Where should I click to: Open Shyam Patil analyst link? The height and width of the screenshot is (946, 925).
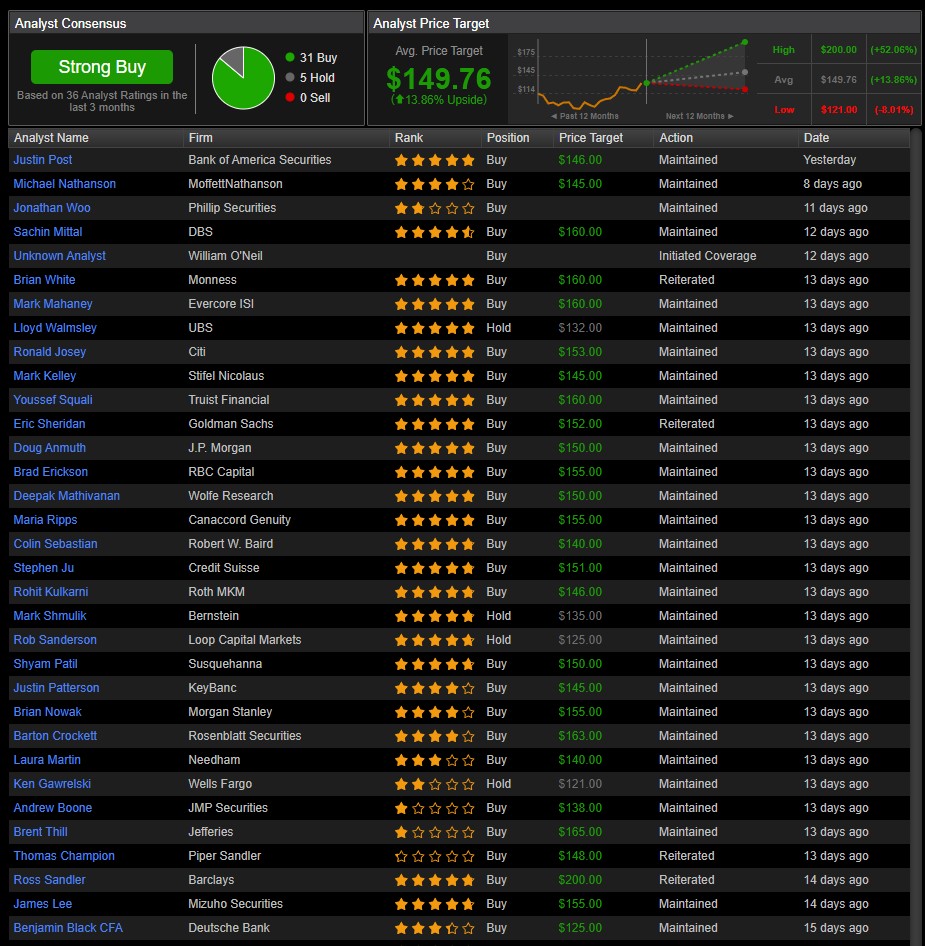click(x=45, y=664)
